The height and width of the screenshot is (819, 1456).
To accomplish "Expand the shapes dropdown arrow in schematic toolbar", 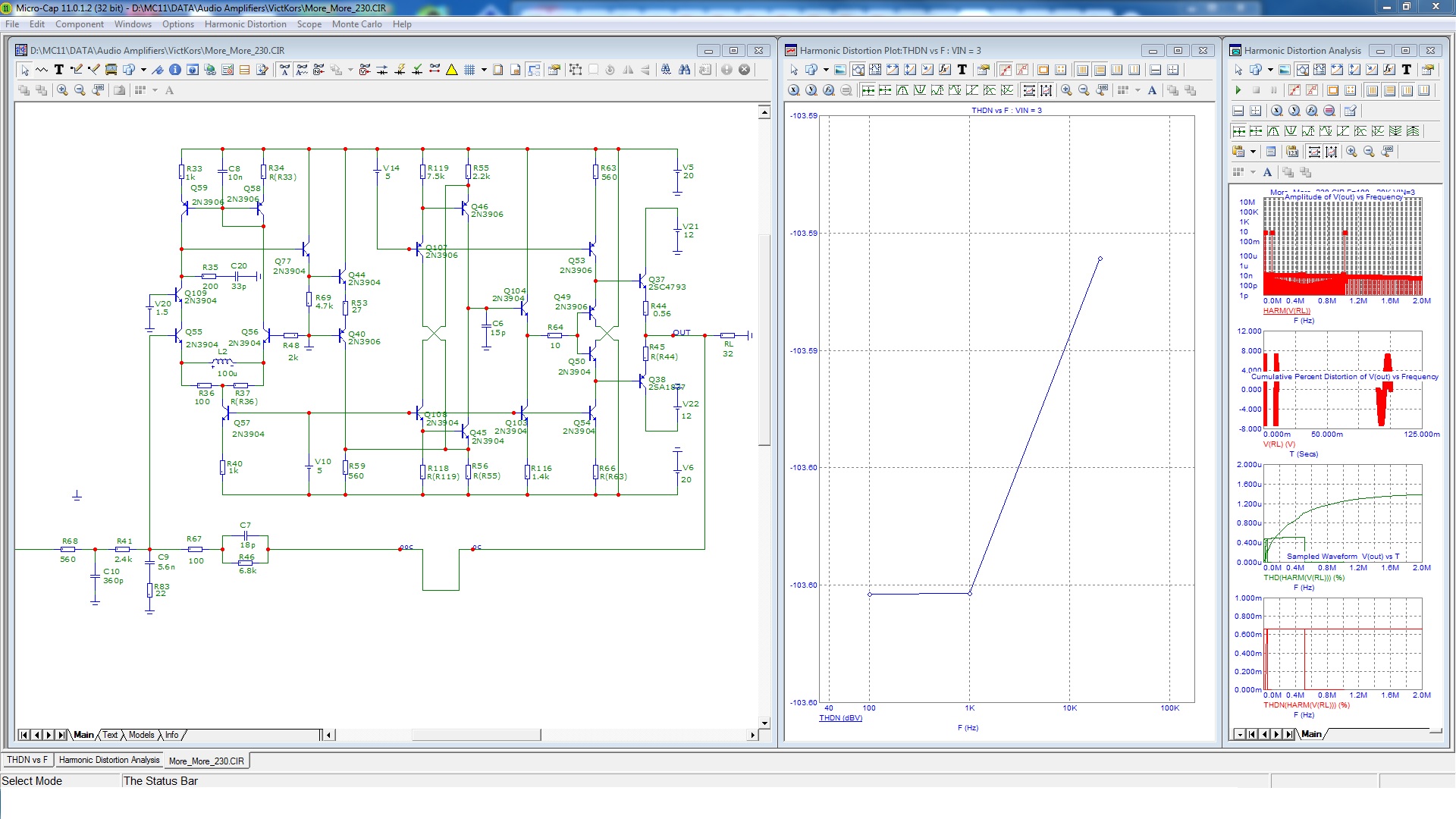I will point(143,70).
